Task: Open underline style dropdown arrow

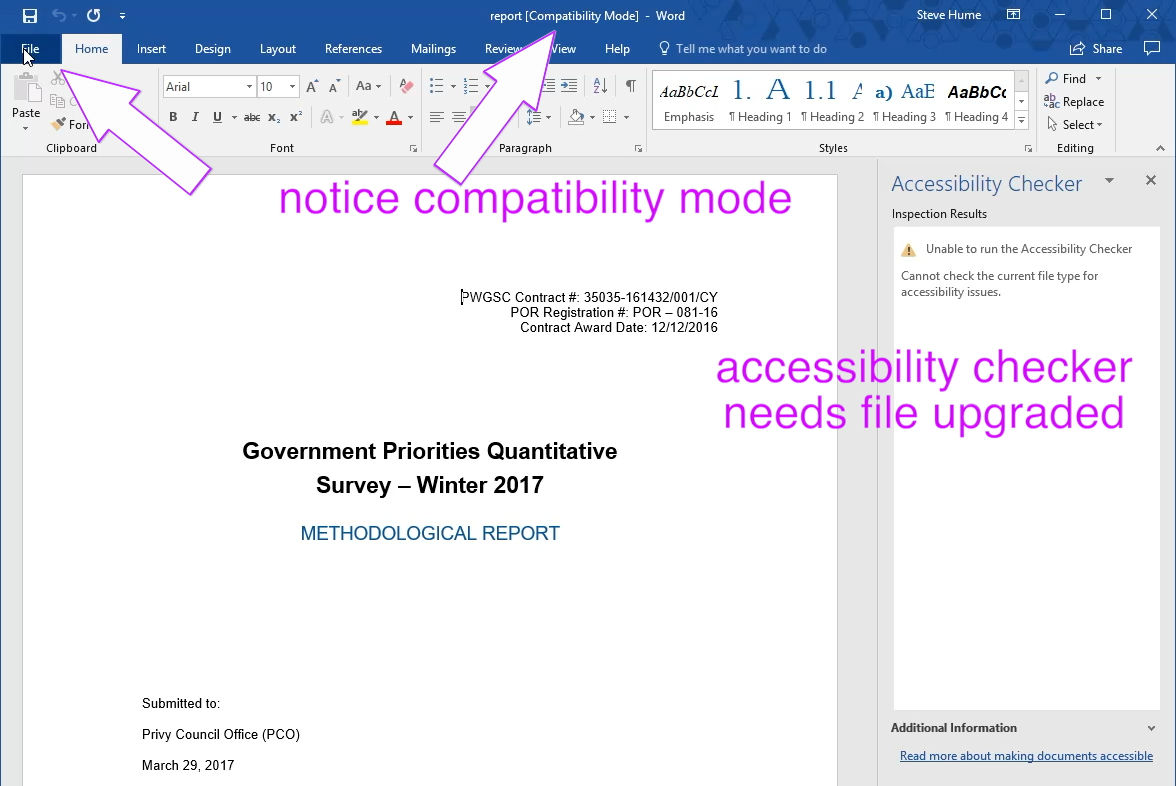Action: pyautogui.click(x=234, y=118)
